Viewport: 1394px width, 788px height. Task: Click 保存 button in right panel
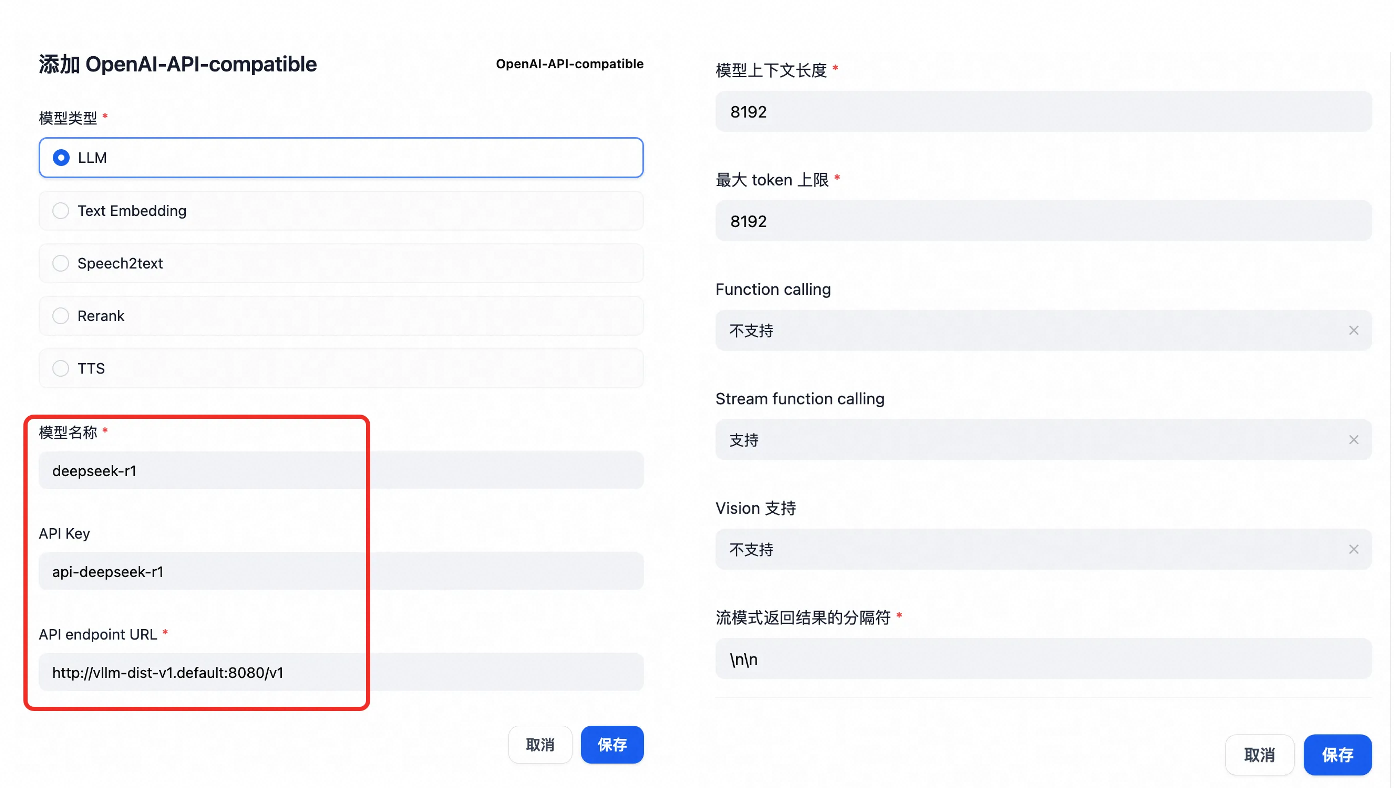coord(1338,755)
